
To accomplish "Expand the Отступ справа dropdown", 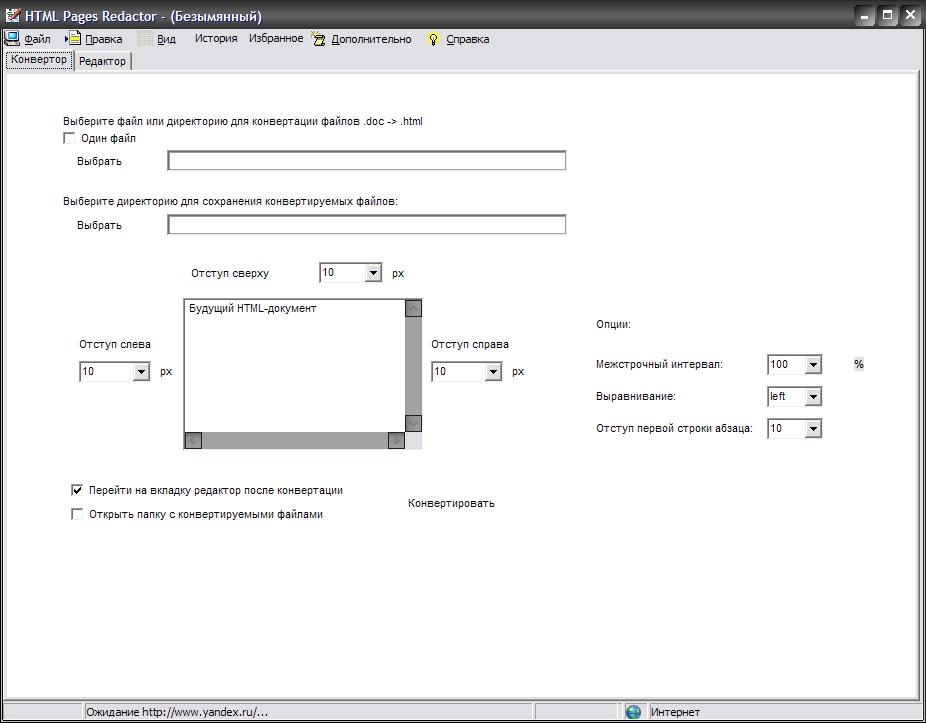I will (493, 372).
